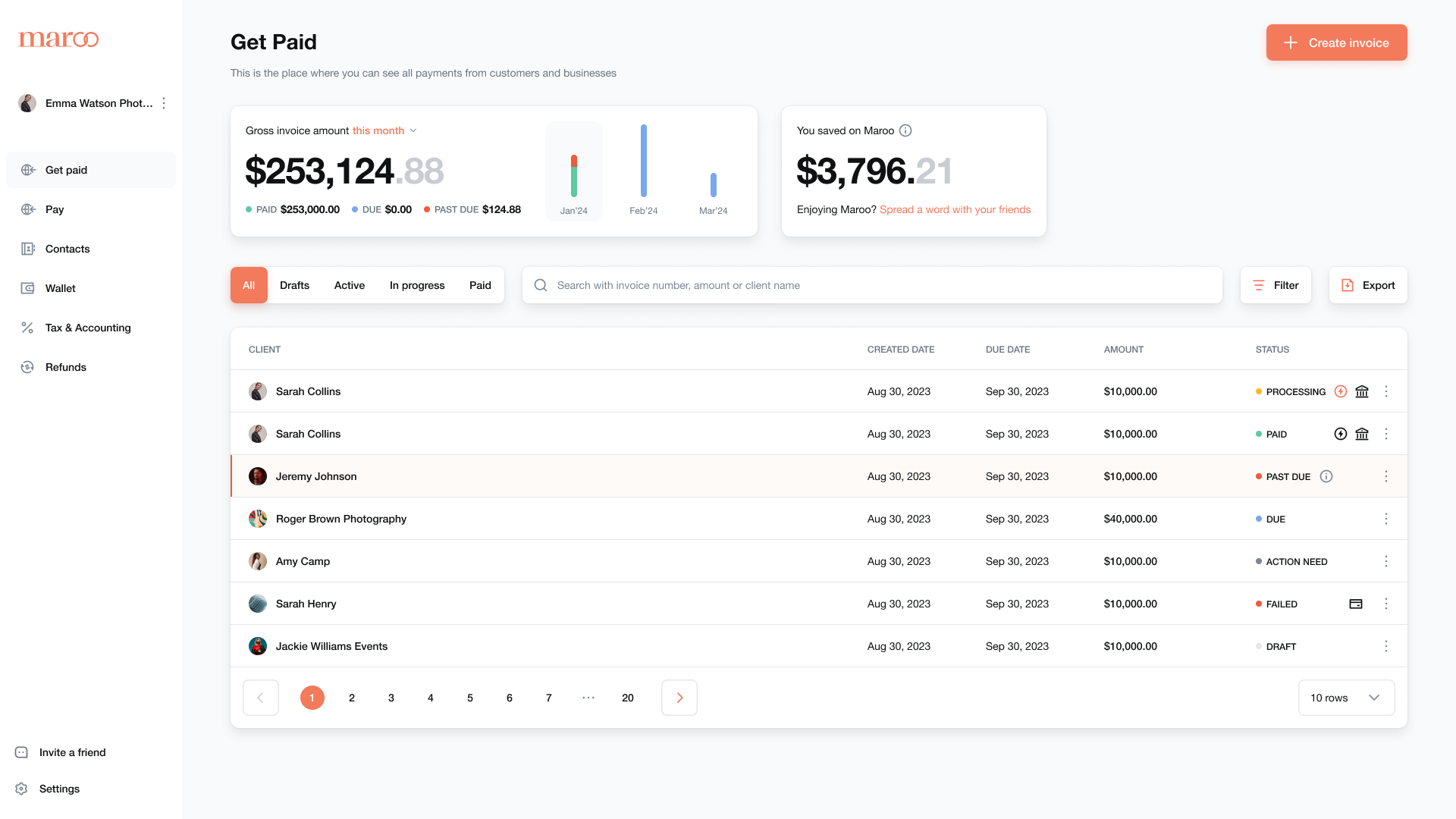Viewport: 1456px width, 819px height.
Task: Switch to Active tab
Action: click(x=350, y=285)
